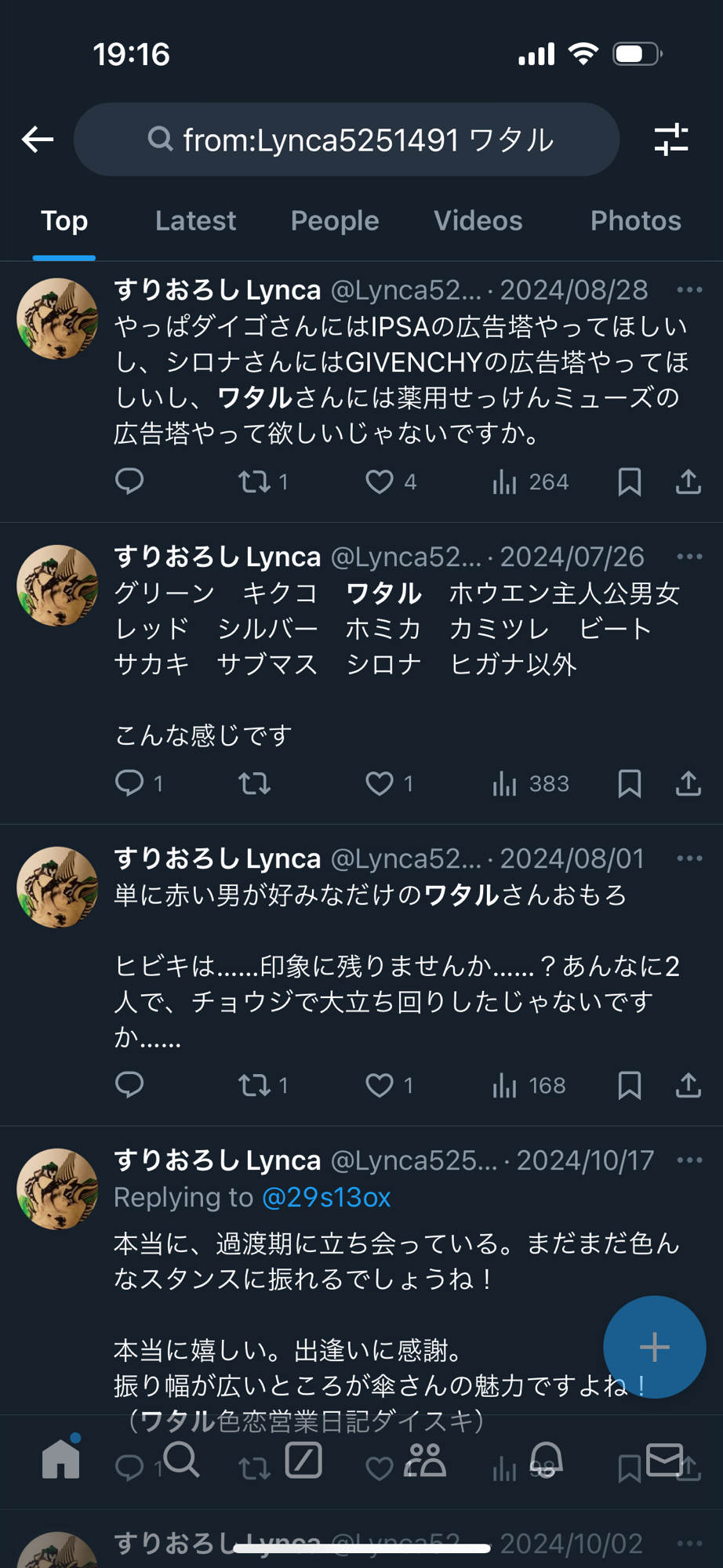Retweet the 2024/08/01 tweet

click(254, 1085)
